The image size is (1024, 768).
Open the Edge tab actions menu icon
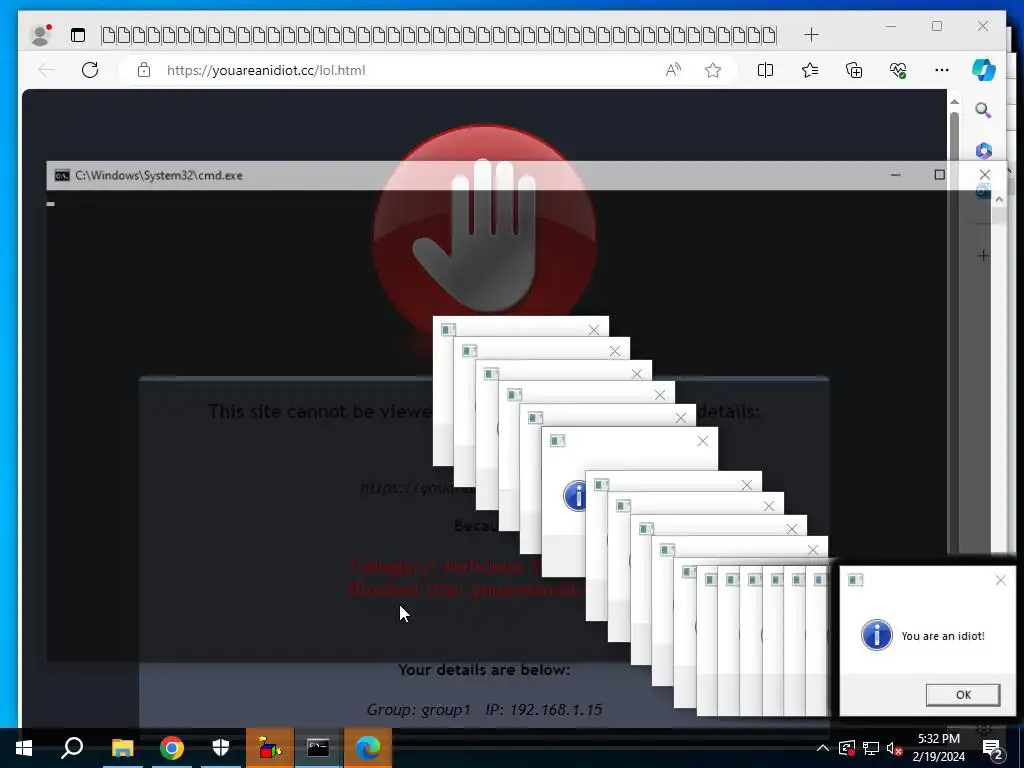(78, 35)
